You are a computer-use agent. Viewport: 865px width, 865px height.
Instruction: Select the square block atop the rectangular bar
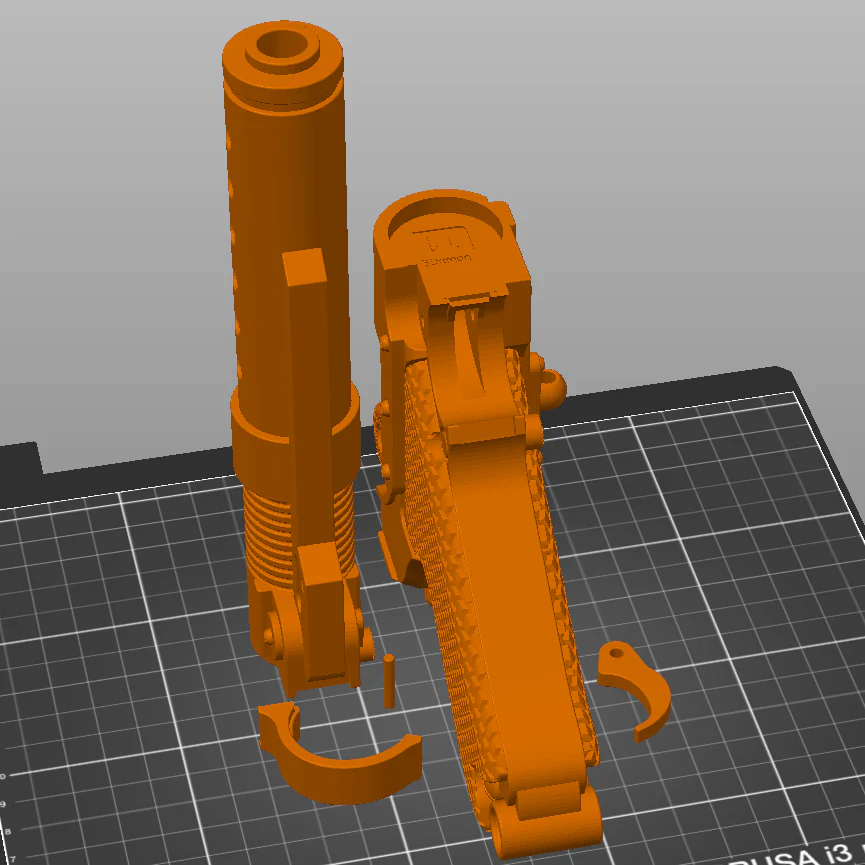pyautogui.click(x=305, y=266)
